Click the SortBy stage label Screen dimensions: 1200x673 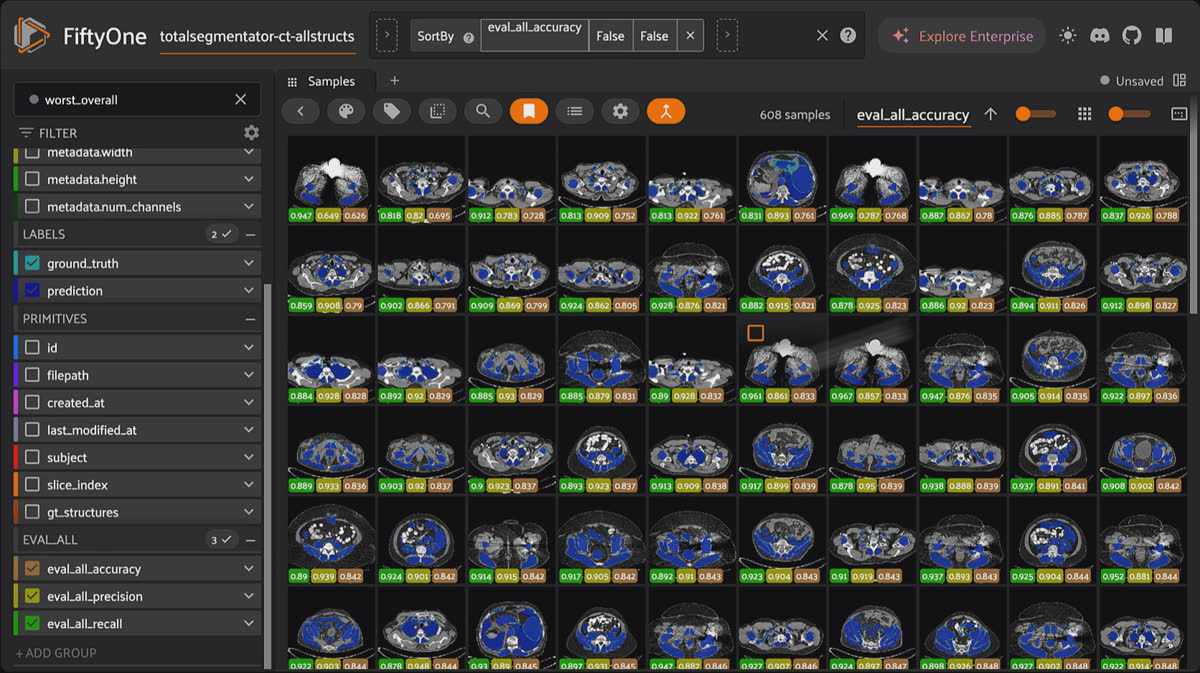(436, 37)
